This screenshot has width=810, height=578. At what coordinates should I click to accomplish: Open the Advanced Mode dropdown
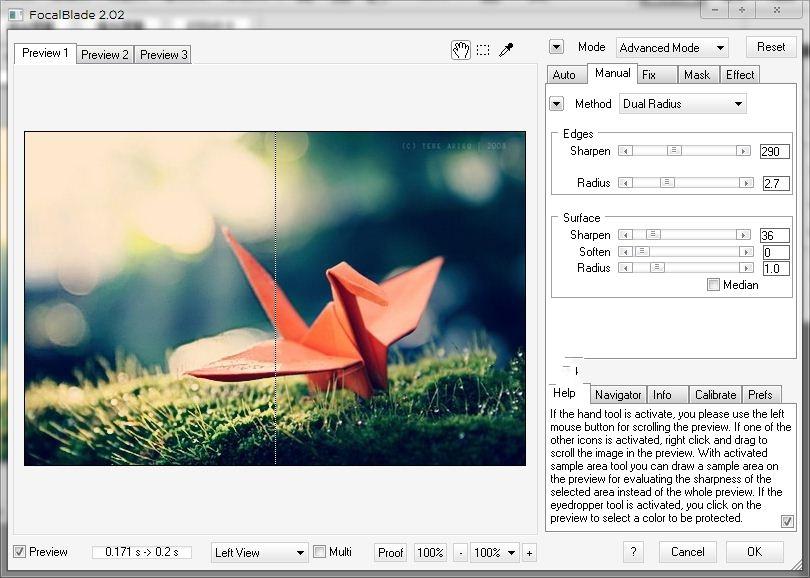(x=672, y=48)
